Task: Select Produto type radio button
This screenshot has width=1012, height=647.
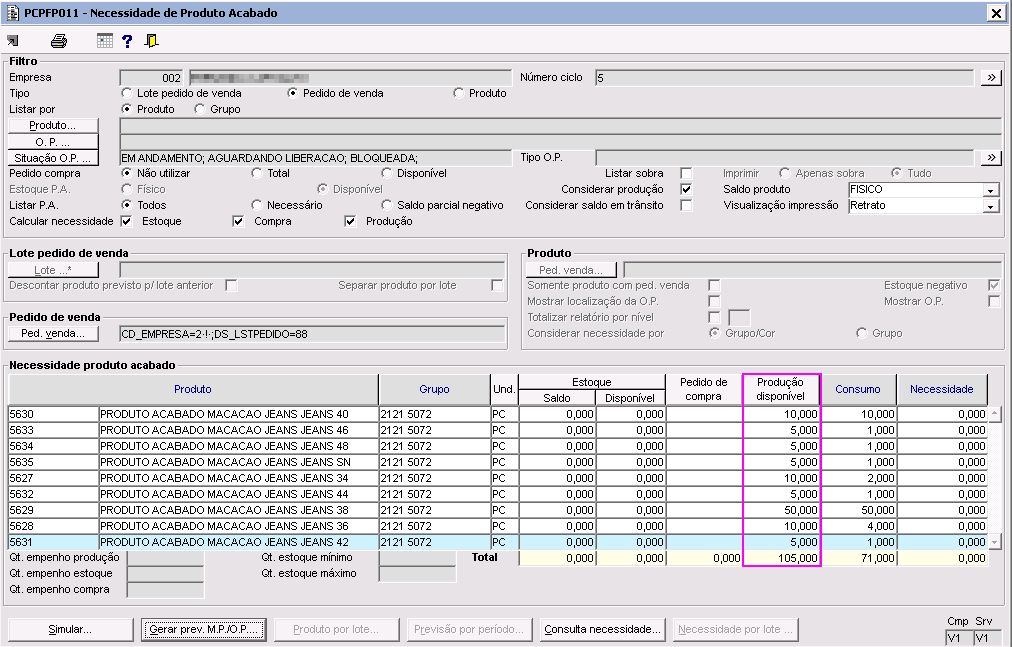Action: [458, 93]
